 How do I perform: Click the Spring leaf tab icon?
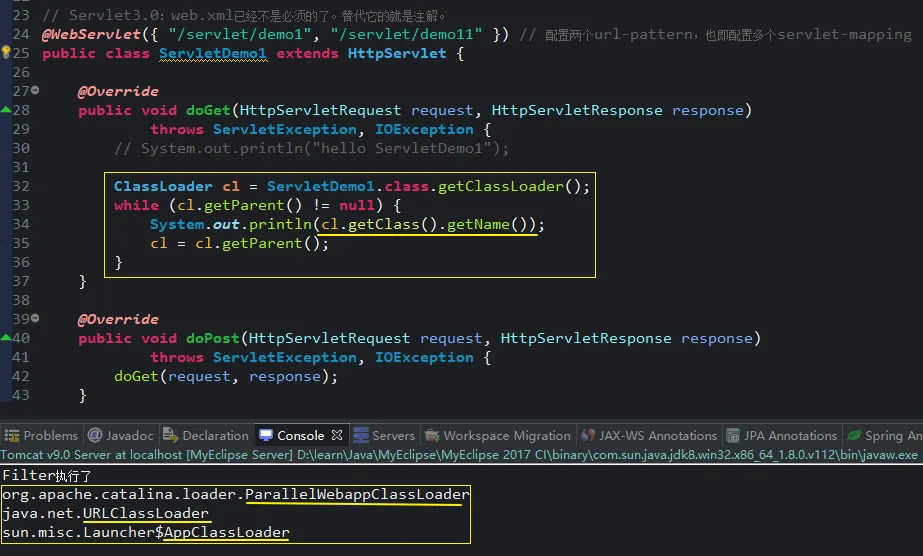854,435
